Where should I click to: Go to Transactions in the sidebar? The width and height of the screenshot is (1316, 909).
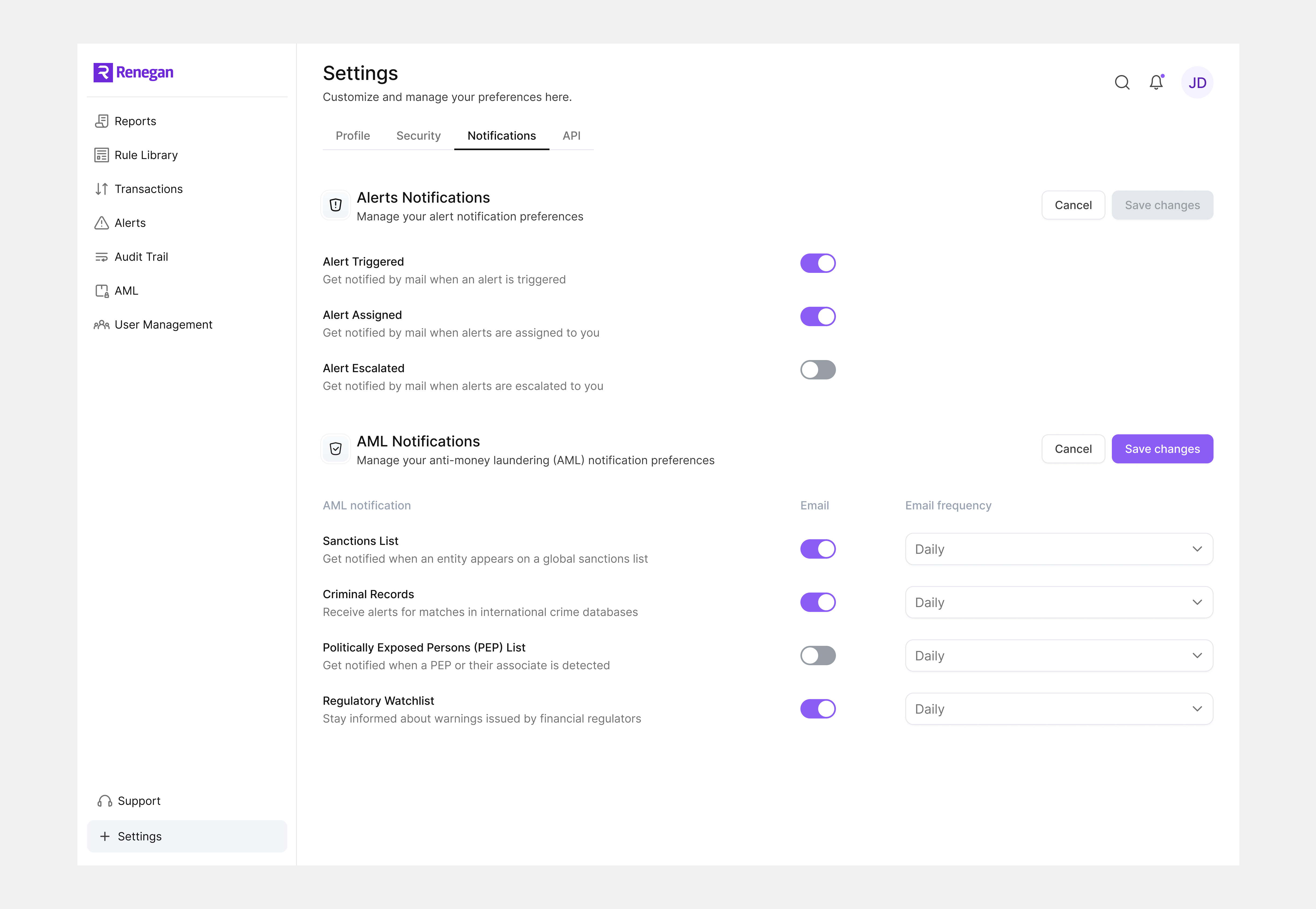pos(187,189)
